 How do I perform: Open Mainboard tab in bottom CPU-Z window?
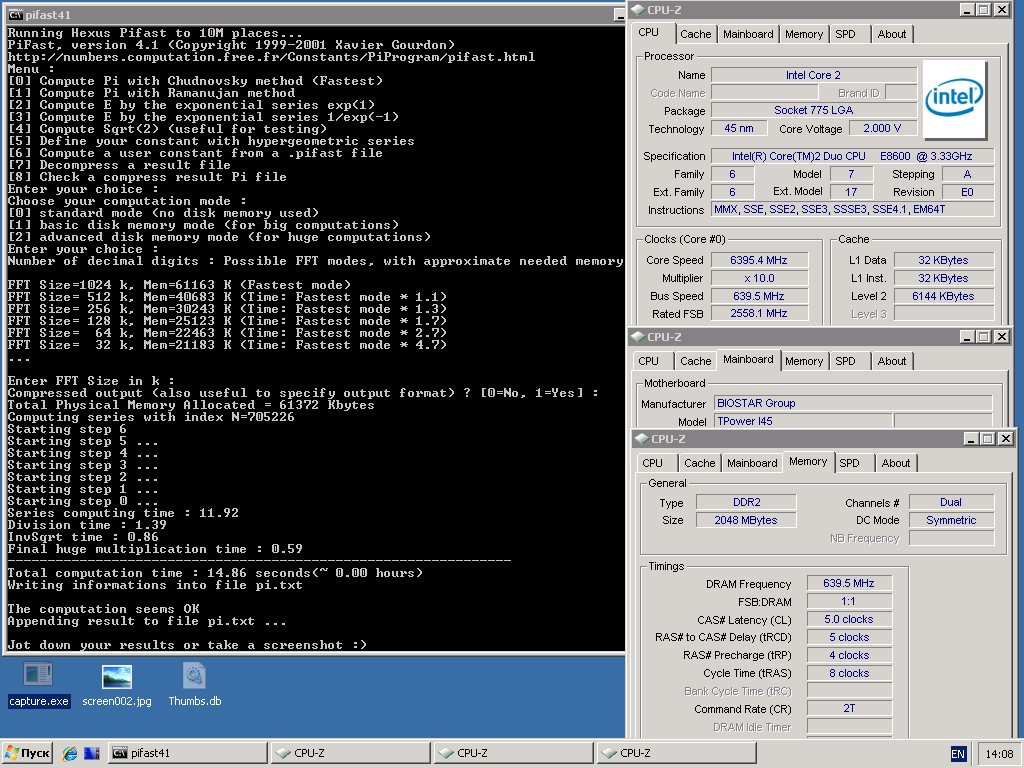pos(752,463)
